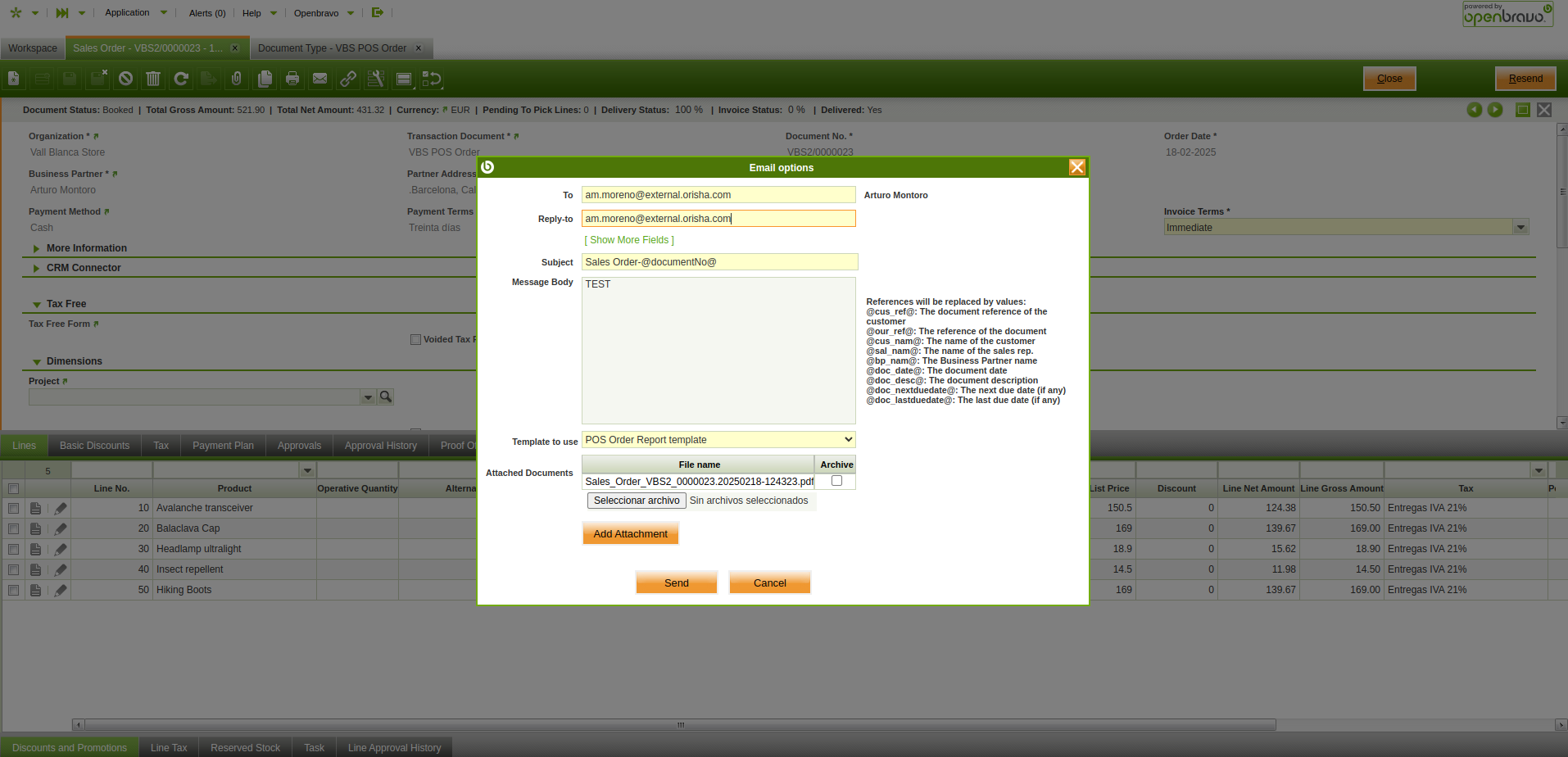Toggle Archive checkbox for the attached PDF
The width and height of the screenshot is (1568, 757).
click(x=836, y=481)
